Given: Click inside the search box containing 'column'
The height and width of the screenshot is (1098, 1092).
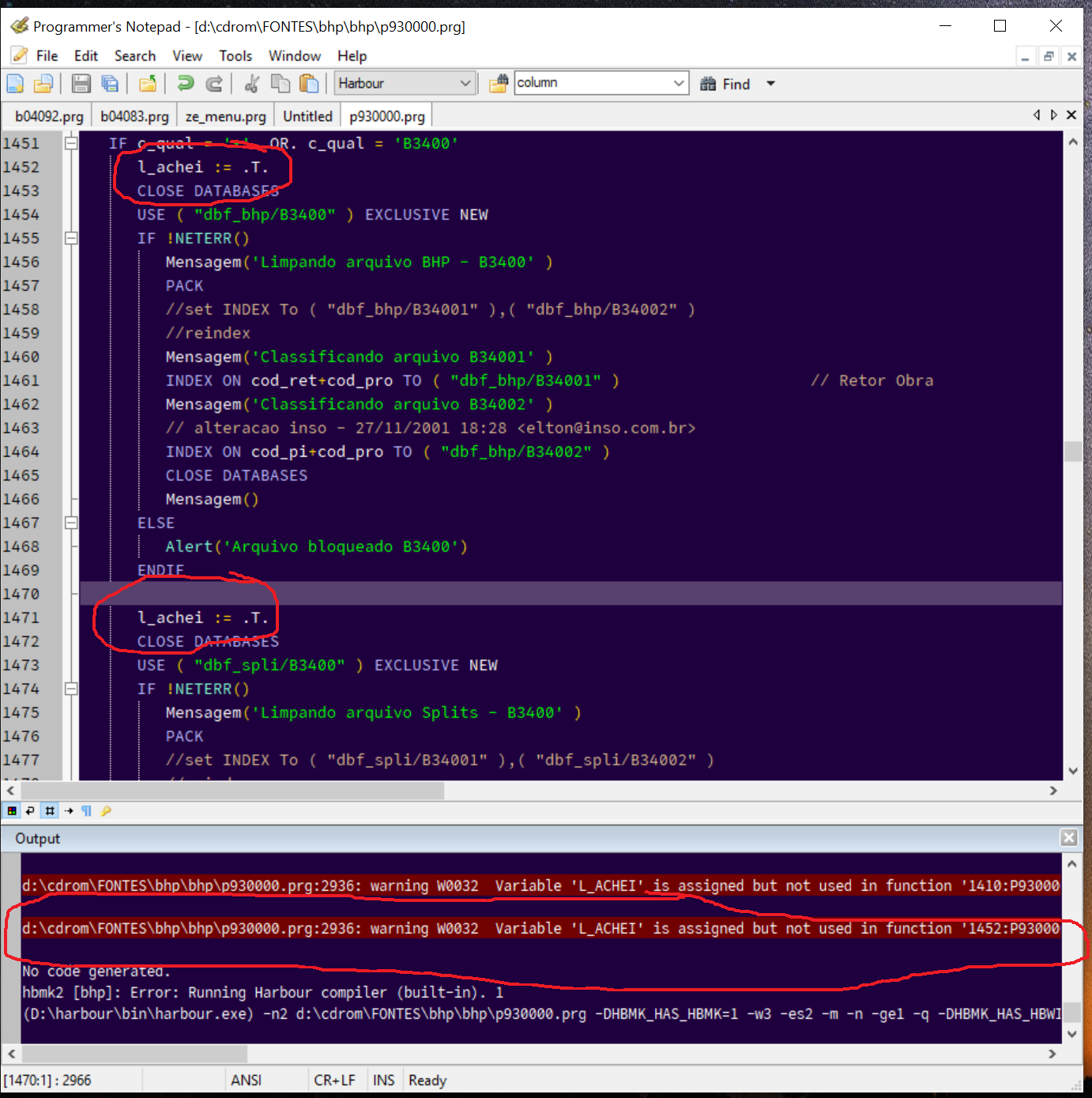Looking at the screenshot, I should tap(591, 83).
